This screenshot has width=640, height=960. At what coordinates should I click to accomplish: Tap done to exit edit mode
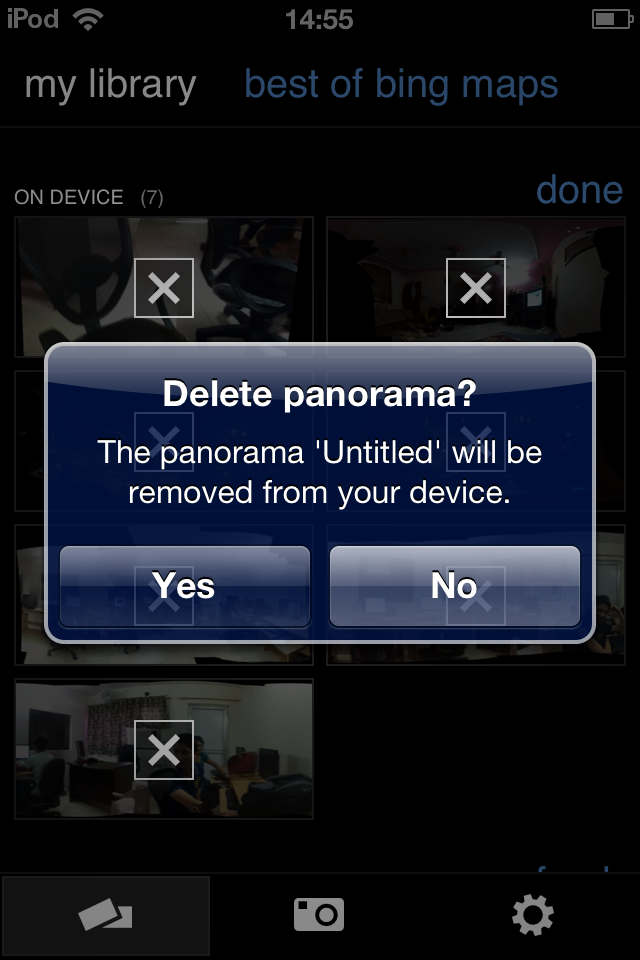point(579,190)
